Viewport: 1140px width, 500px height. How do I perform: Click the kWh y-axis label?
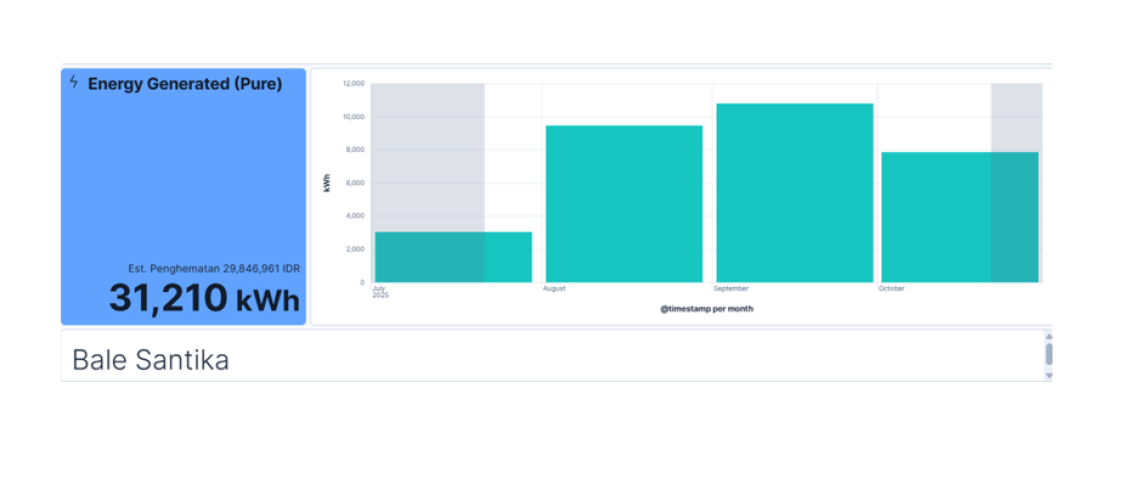[327, 183]
